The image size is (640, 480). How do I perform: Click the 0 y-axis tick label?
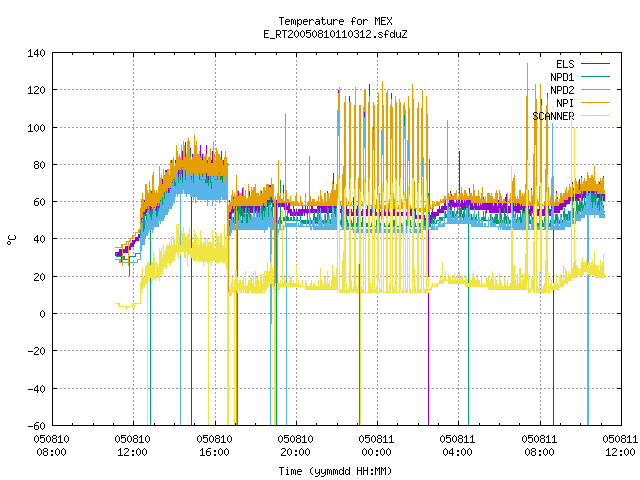[x=42, y=314]
